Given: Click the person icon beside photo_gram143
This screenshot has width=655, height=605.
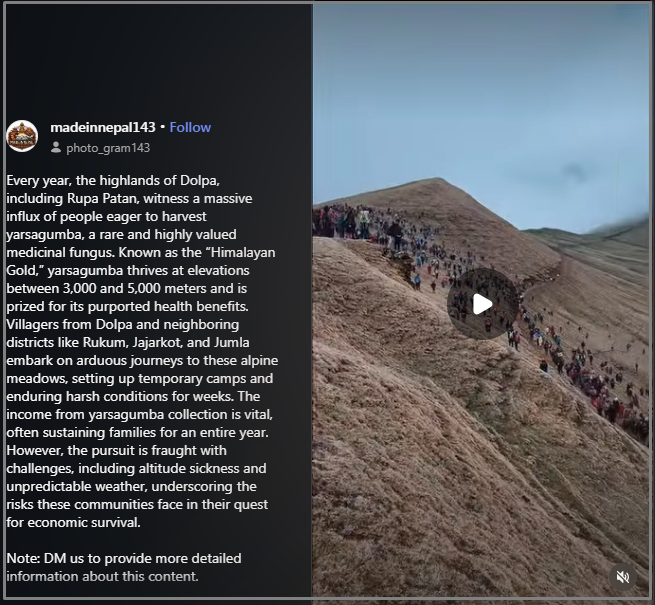Looking at the screenshot, I should pyautogui.click(x=56, y=147).
